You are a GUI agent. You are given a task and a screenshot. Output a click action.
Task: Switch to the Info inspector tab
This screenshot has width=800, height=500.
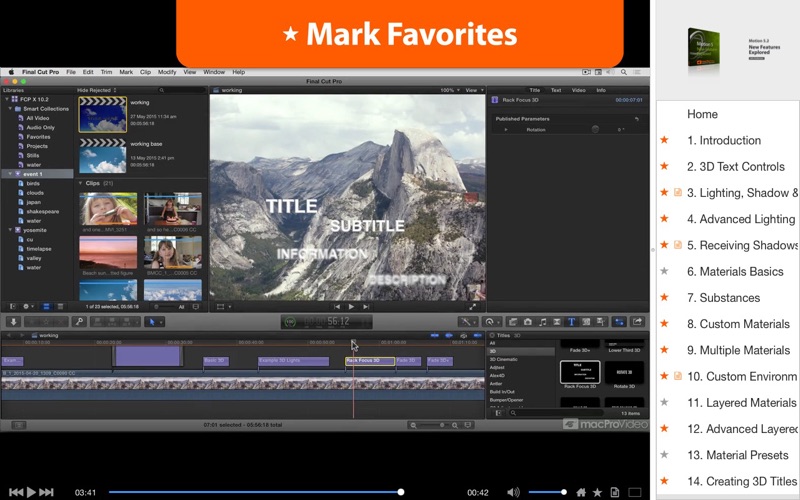[601, 90]
